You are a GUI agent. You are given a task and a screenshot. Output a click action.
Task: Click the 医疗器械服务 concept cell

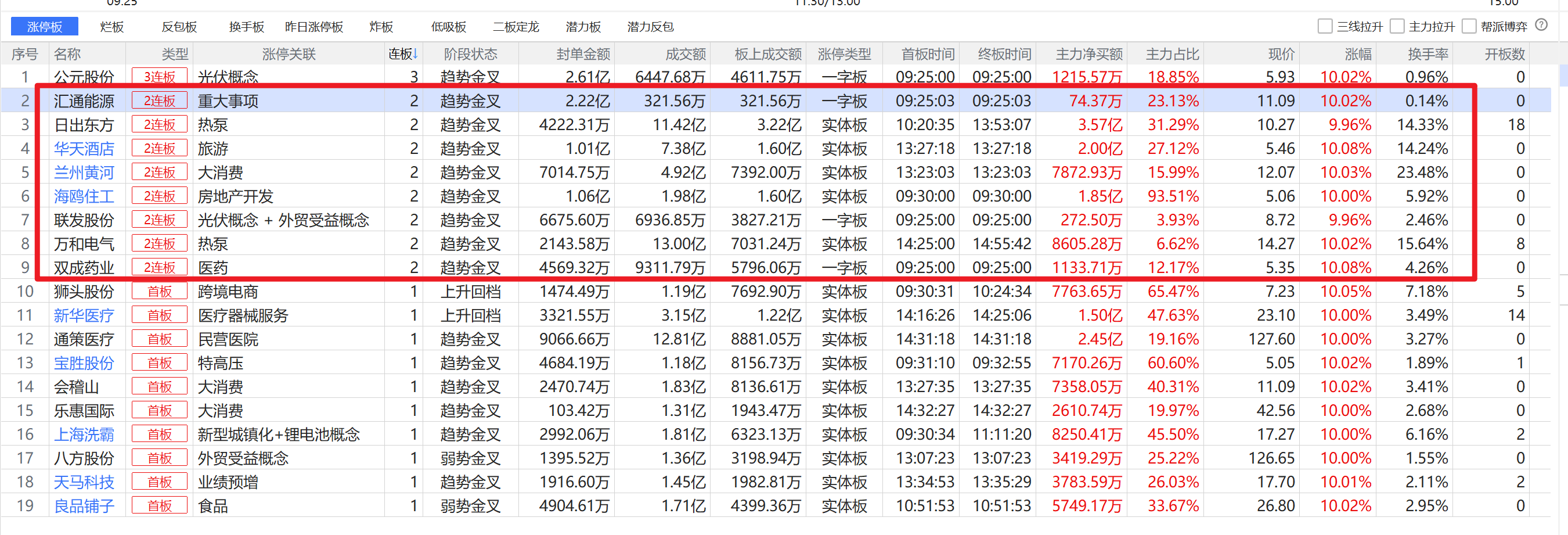pyautogui.click(x=243, y=315)
